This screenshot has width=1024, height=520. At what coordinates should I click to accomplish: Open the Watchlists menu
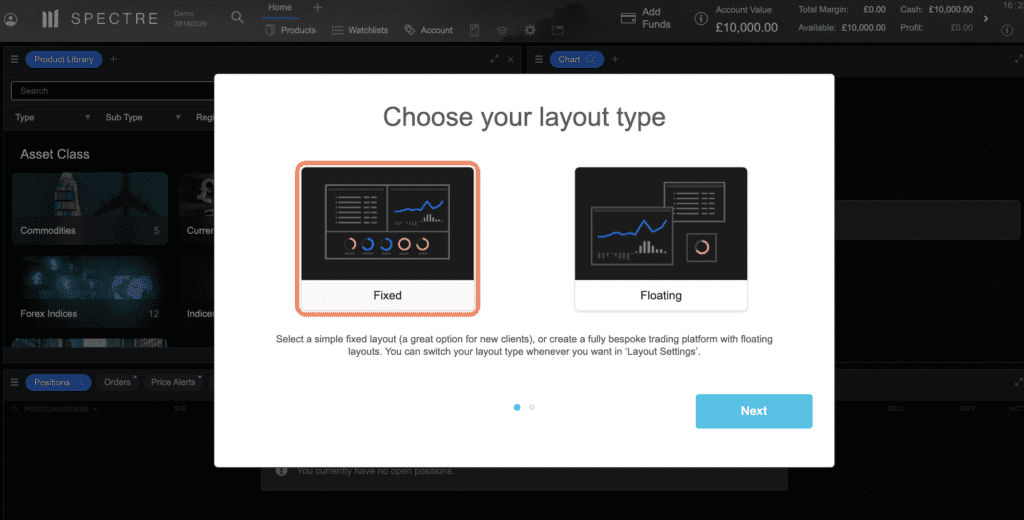tap(359, 30)
